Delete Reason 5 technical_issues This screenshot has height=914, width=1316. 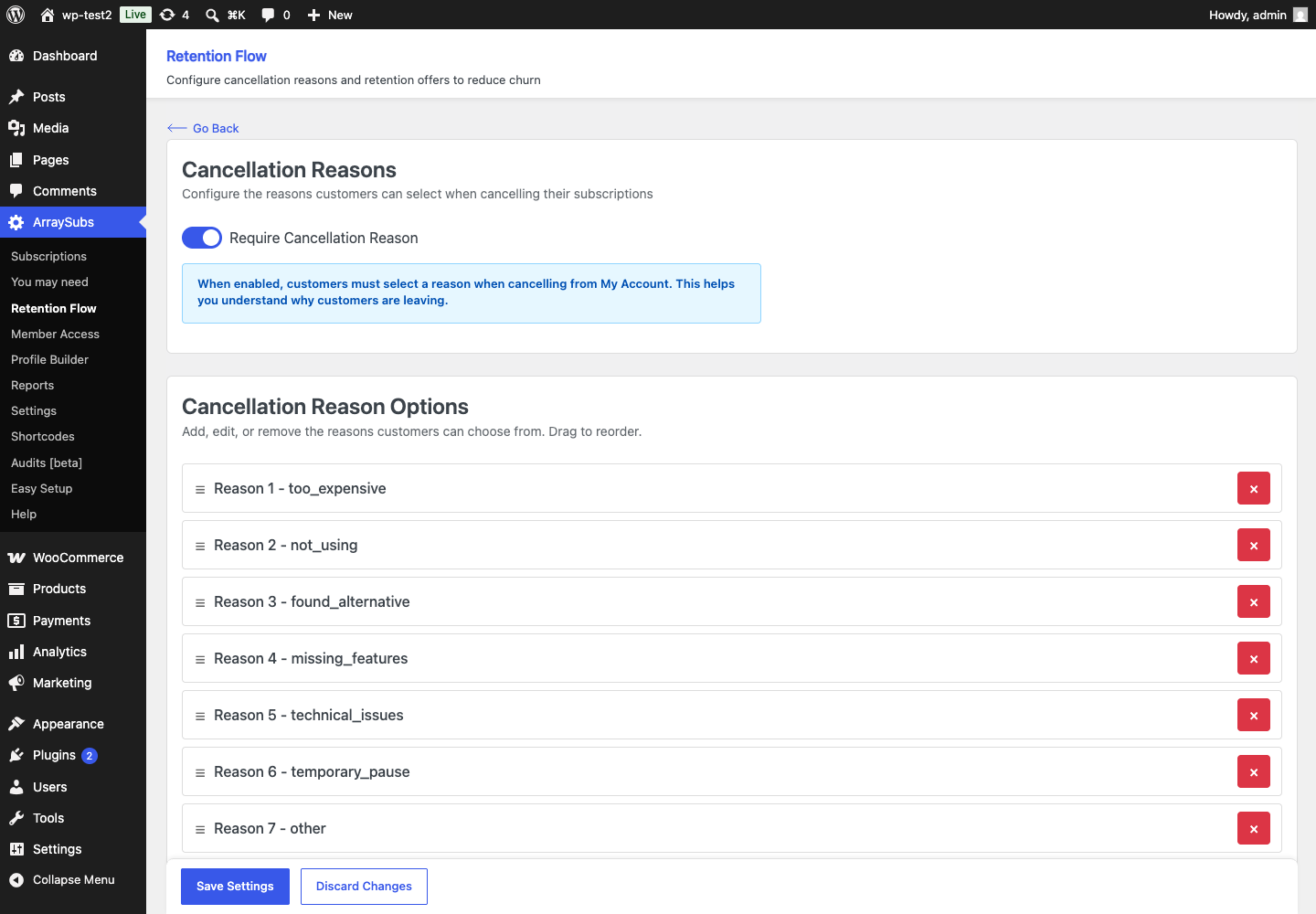click(x=1254, y=716)
